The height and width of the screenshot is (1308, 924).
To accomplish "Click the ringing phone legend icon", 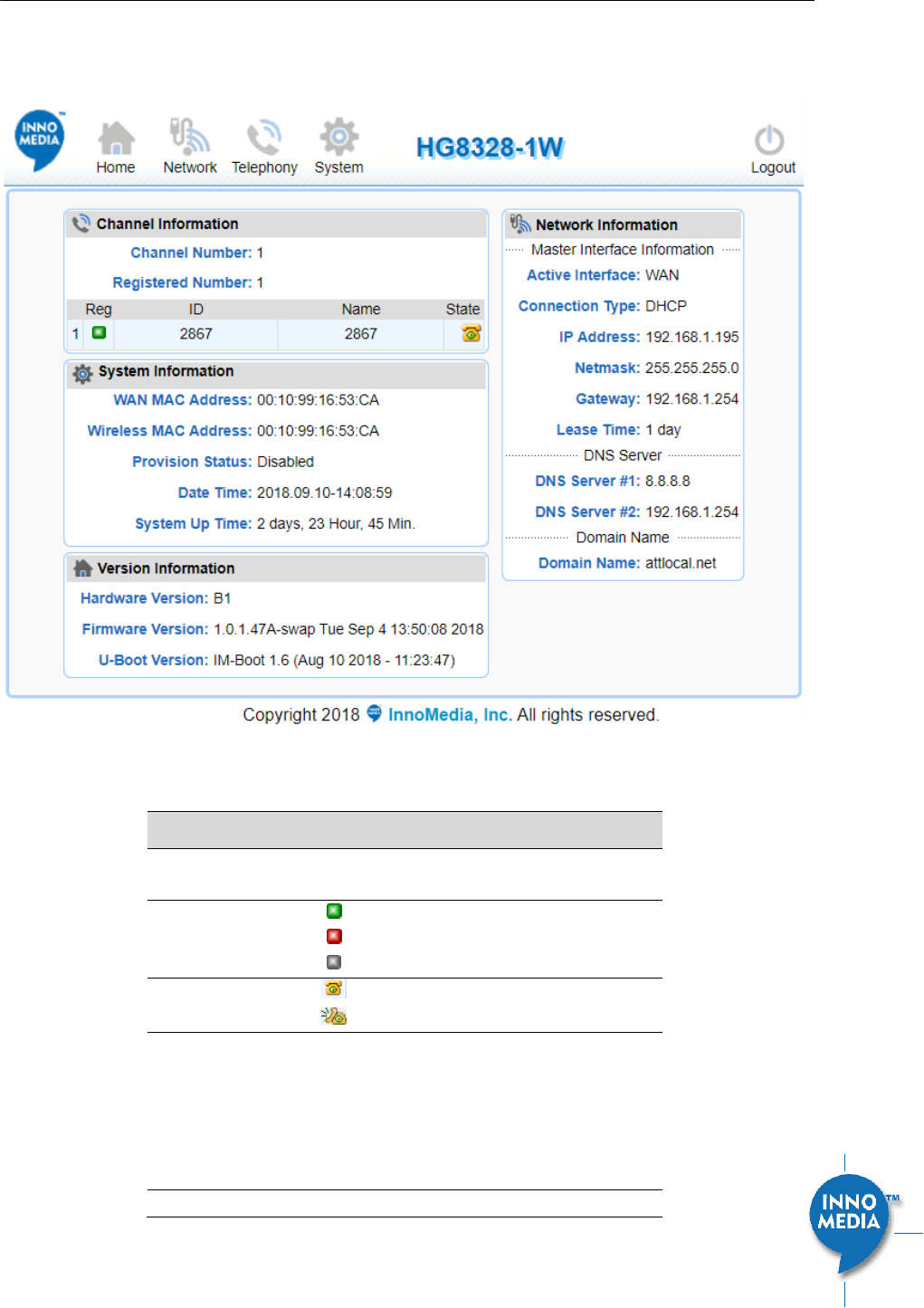I will tap(334, 1016).
